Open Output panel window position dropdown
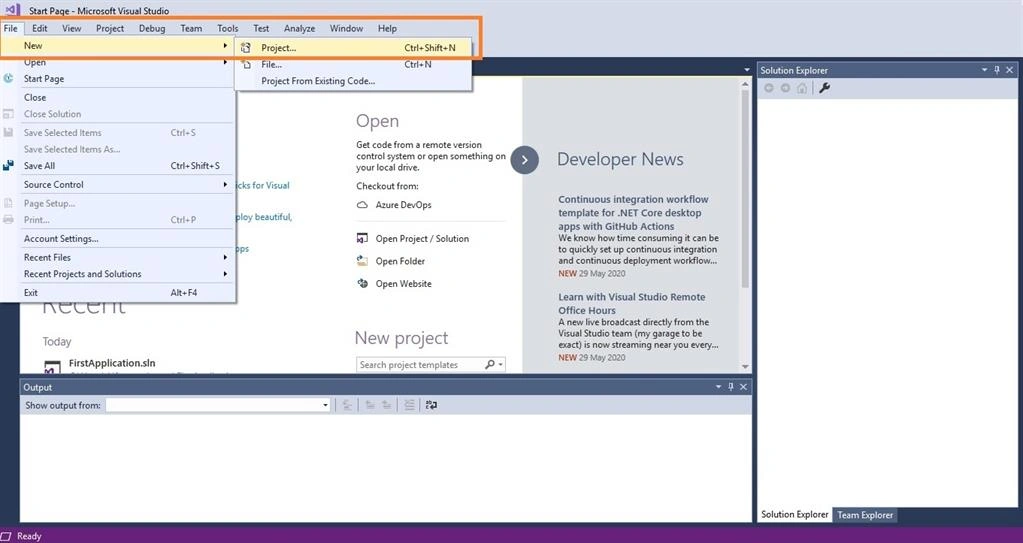 [718, 387]
